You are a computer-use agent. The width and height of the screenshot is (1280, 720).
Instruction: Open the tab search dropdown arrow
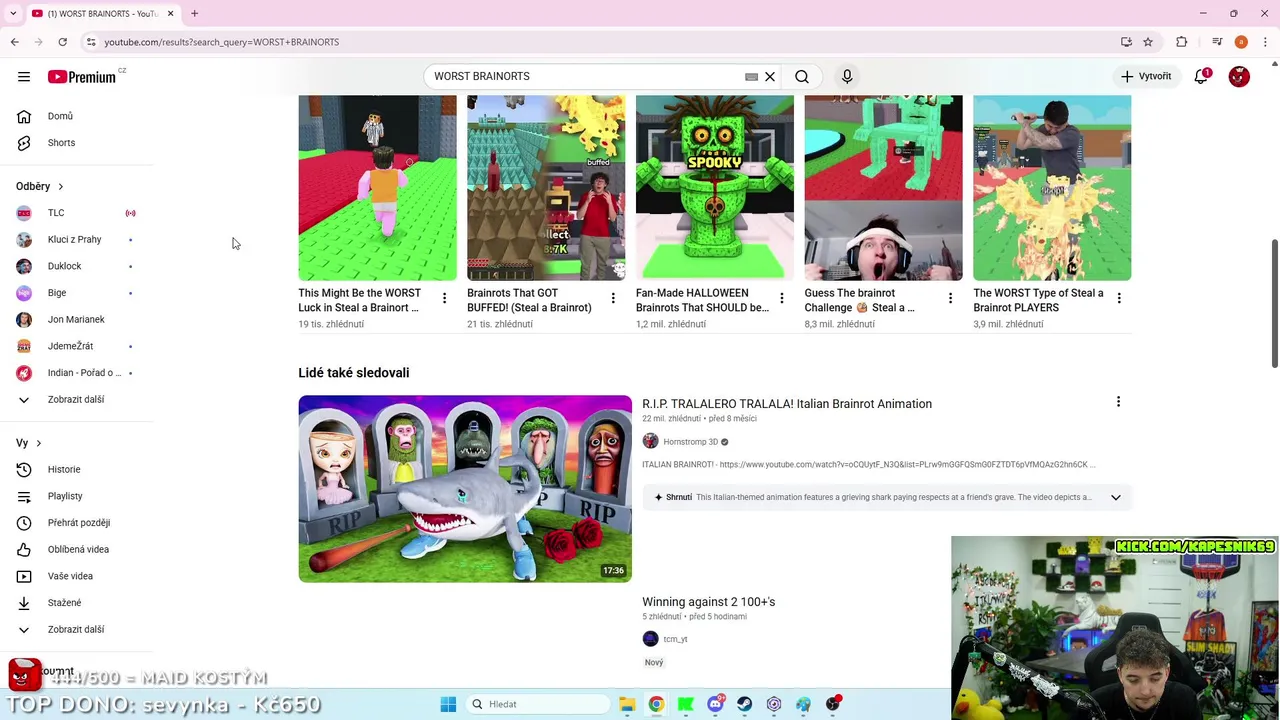13,13
